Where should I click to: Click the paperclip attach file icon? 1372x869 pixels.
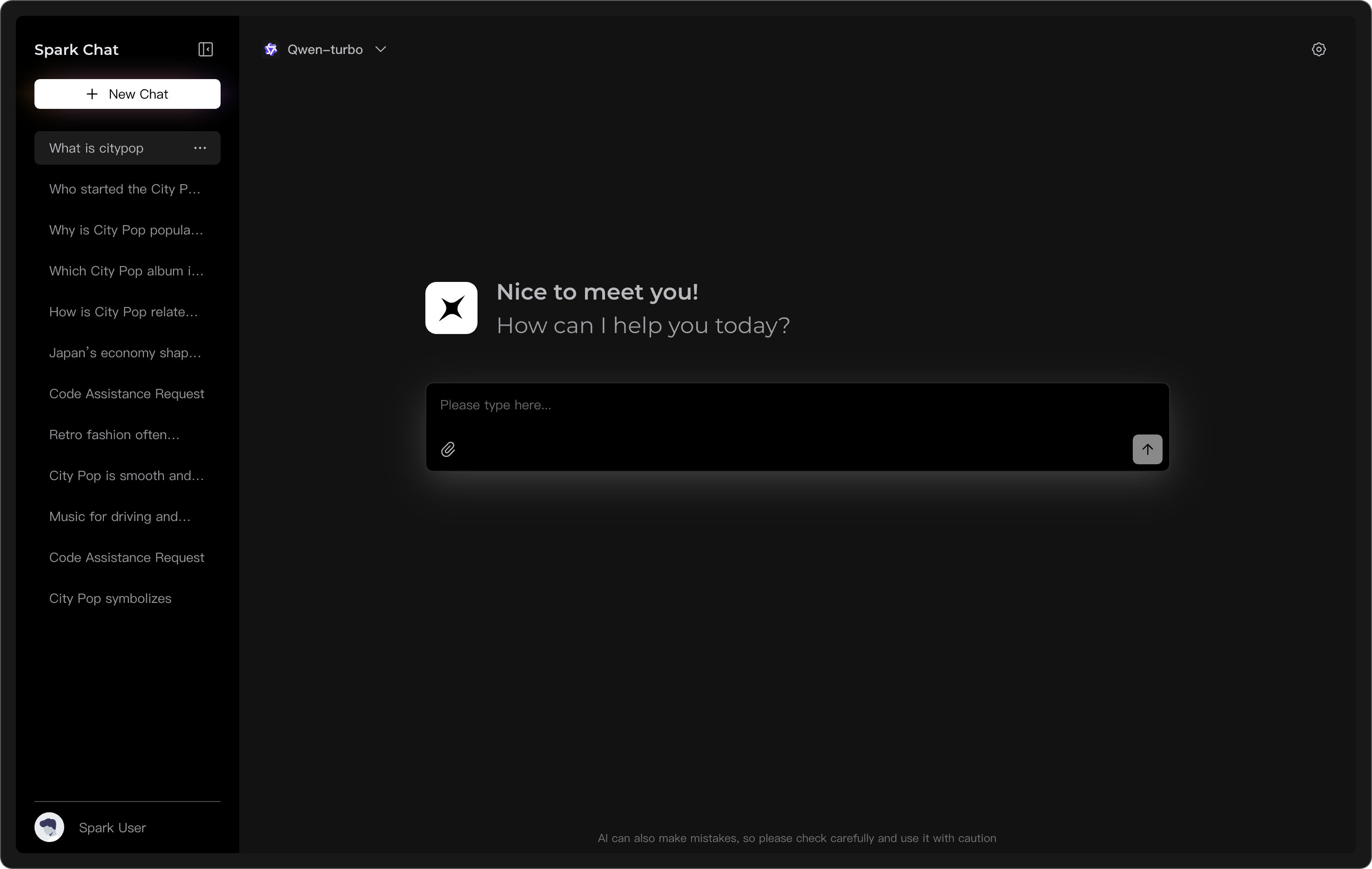[x=448, y=450]
